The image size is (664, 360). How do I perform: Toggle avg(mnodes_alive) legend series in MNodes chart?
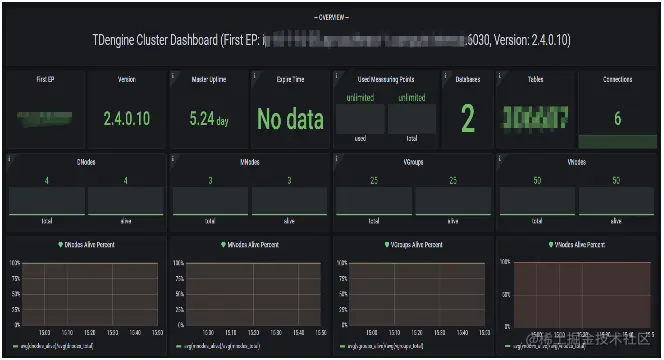coord(222,346)
